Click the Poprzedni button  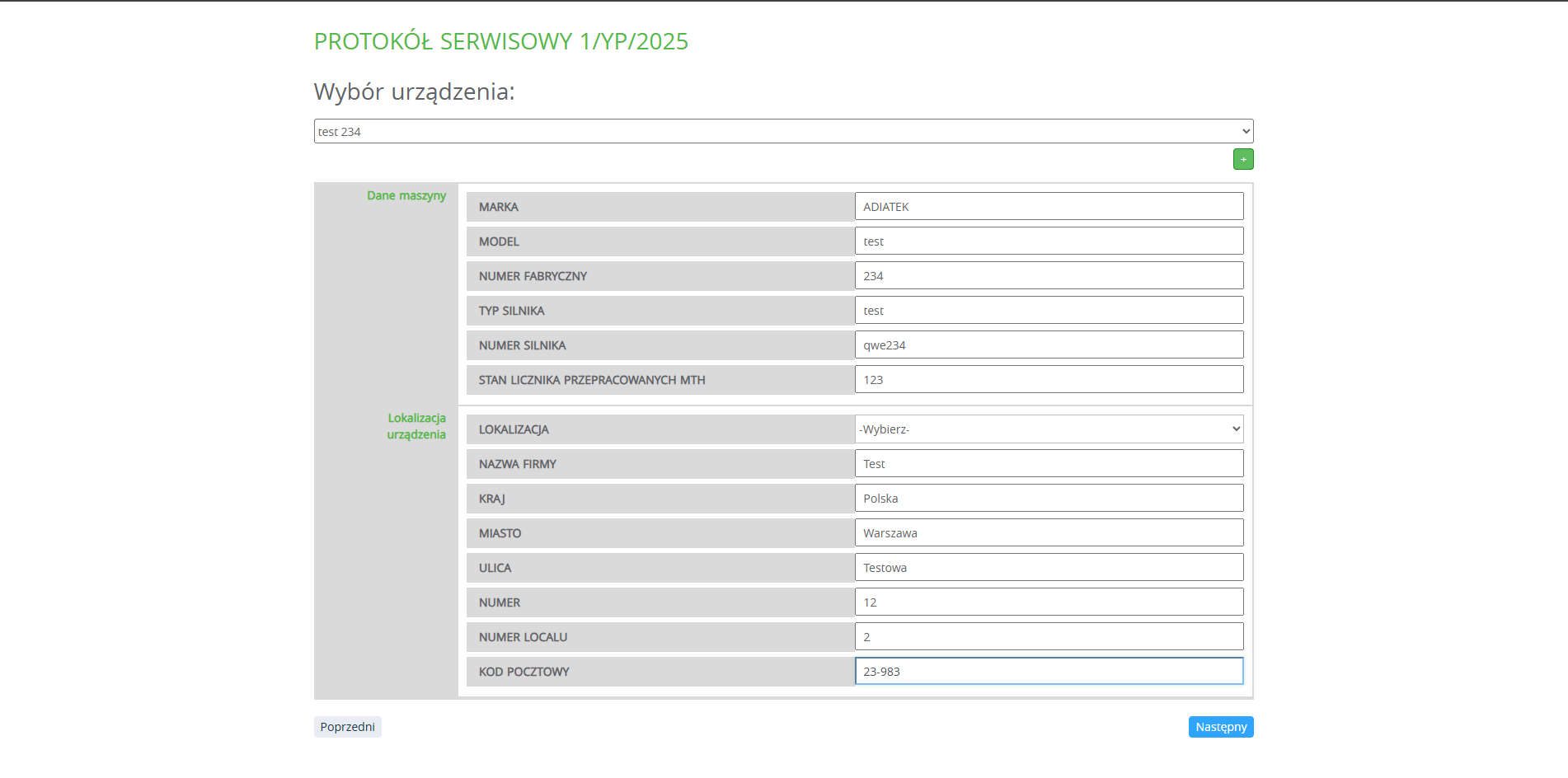point(347,727)
